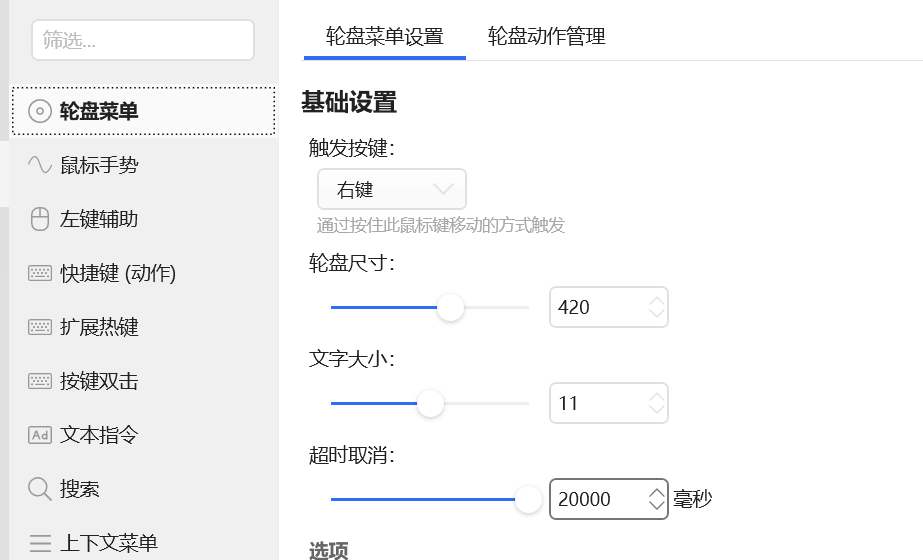The image size is (923, 560).
Task: Switch to the 轮盘动作管理 tab
Action: pyautogui.click(x=546, y=37)
